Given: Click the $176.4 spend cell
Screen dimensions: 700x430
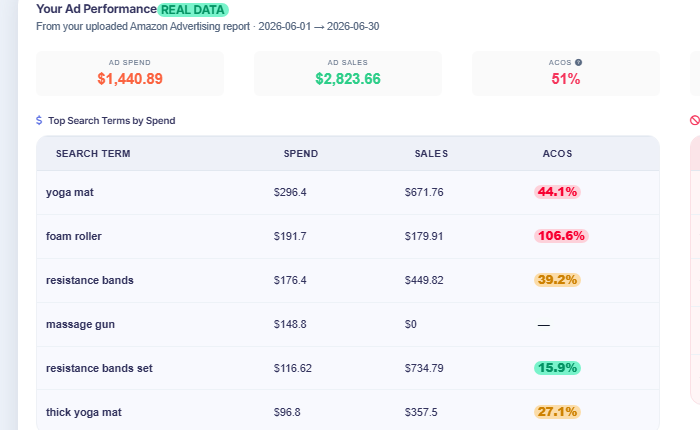Looking at the screenshot, I should click(290, 280).
